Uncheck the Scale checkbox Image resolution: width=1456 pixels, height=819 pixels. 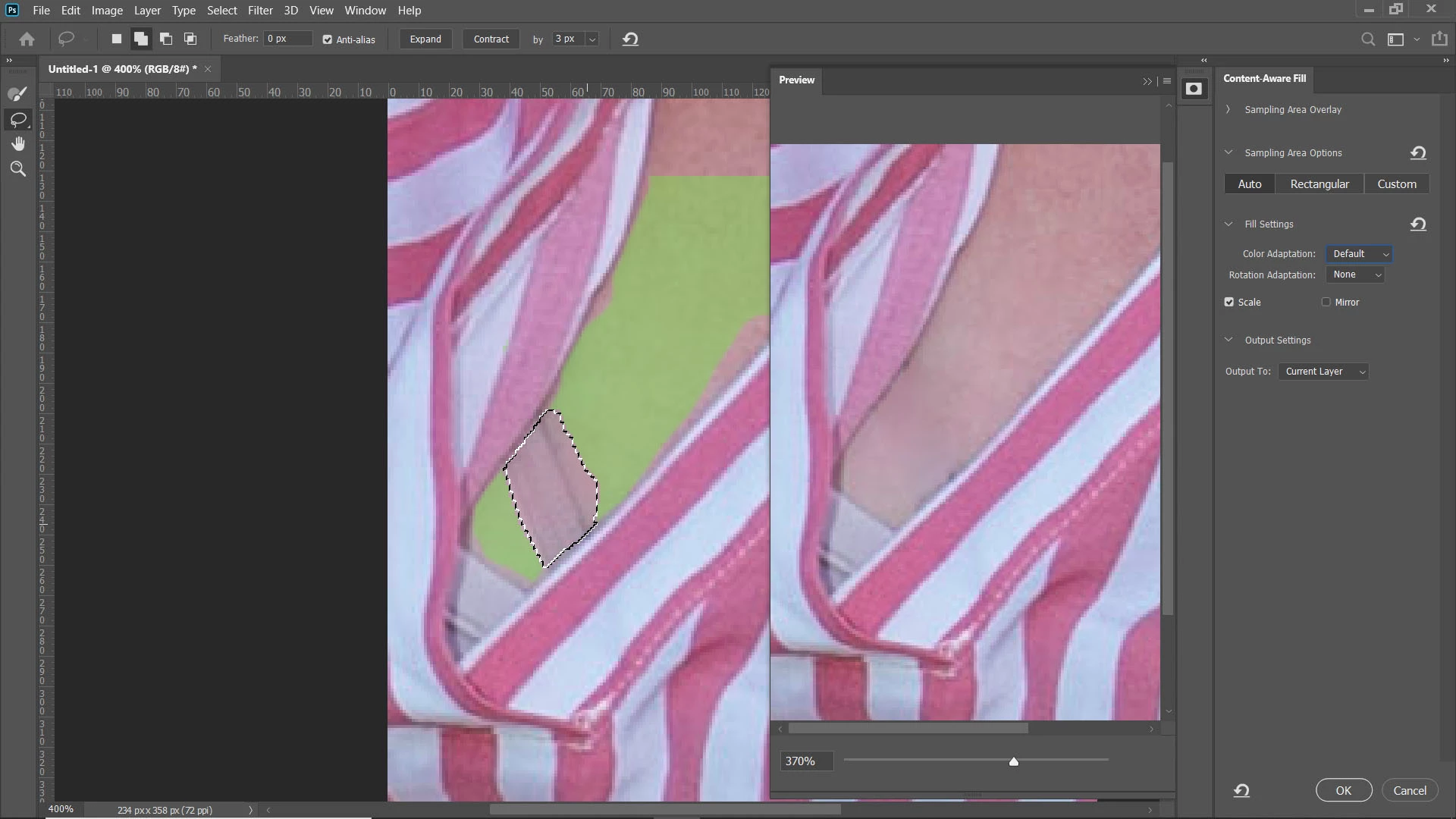pyautogui.click(x=1229, y=302)
